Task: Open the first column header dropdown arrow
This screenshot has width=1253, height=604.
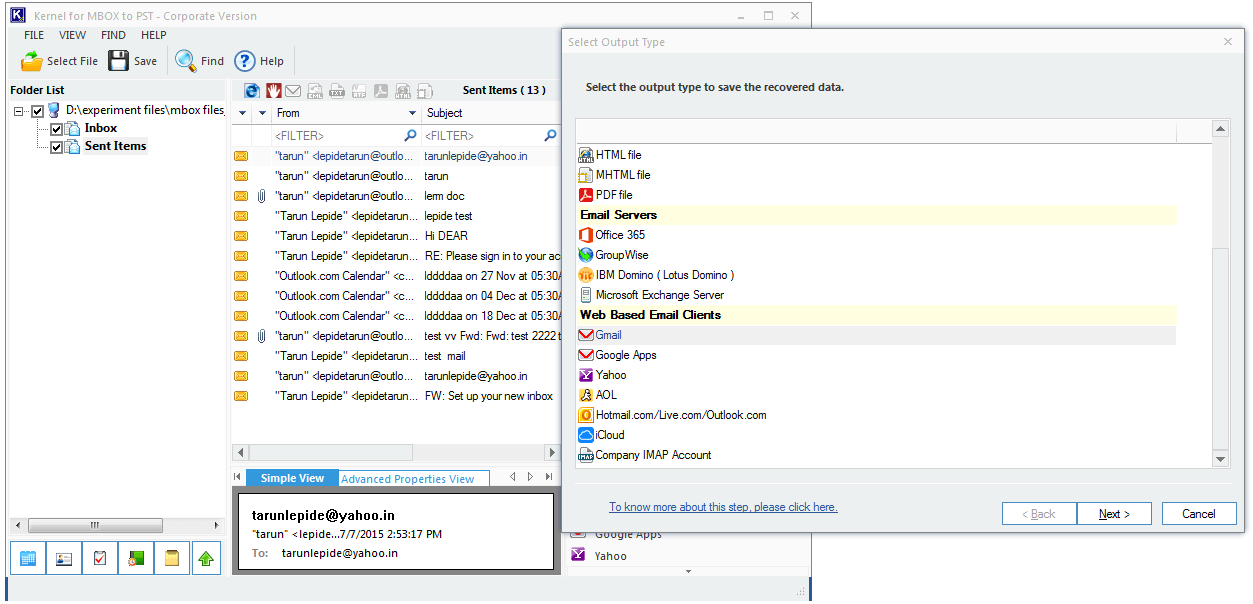Action: (x=241, y=114)
